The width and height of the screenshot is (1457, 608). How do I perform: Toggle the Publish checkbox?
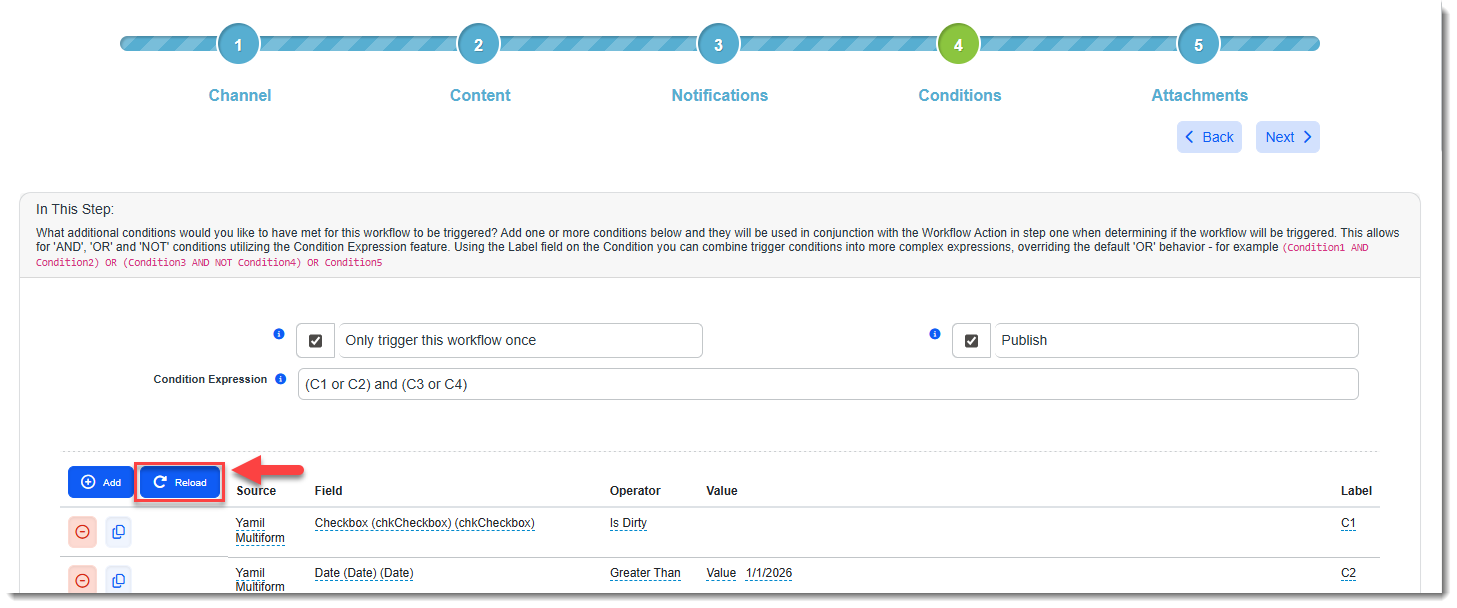(971, 341)
